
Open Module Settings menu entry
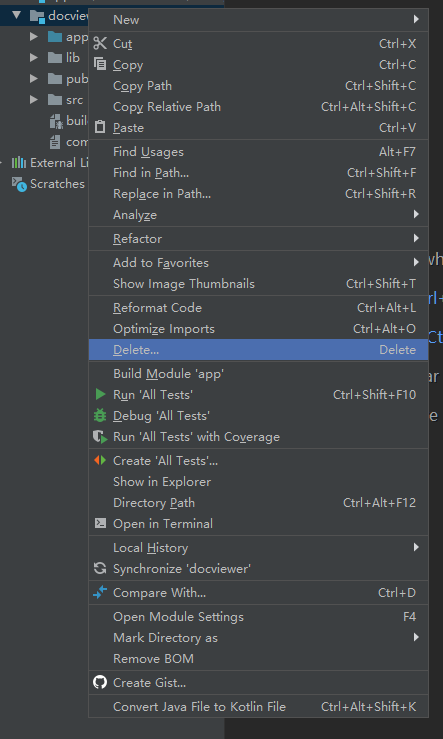(258, 616)
